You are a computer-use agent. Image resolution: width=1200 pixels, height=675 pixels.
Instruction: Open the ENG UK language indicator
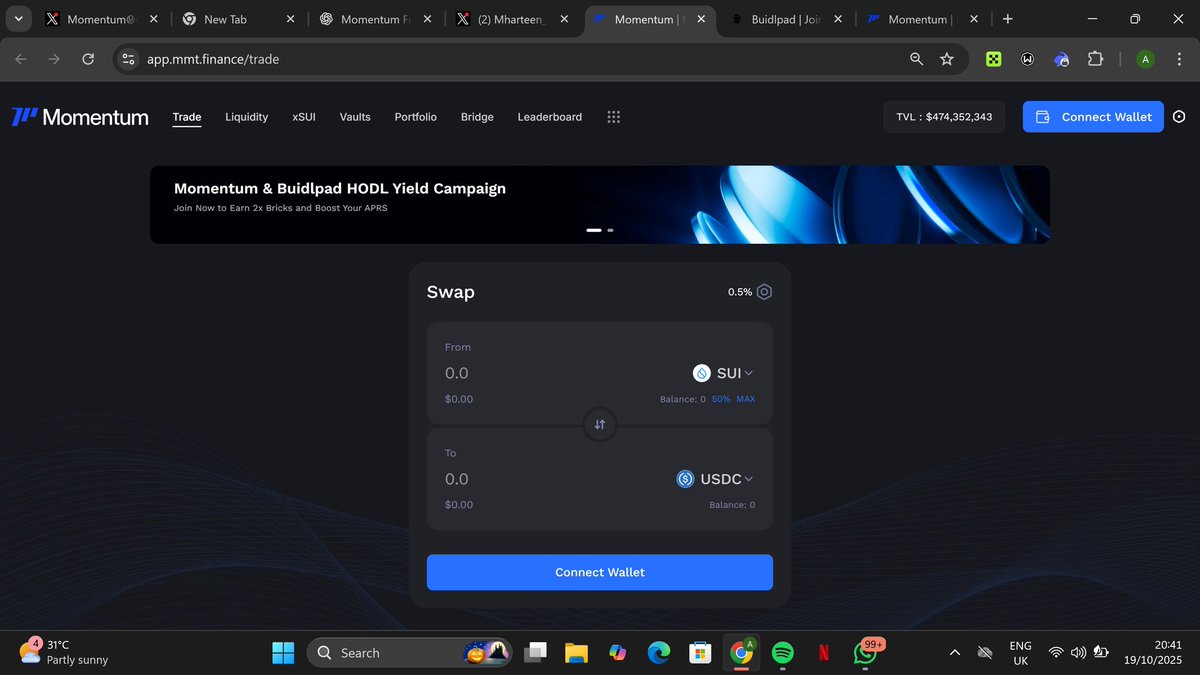click(x=1020, y=653)
